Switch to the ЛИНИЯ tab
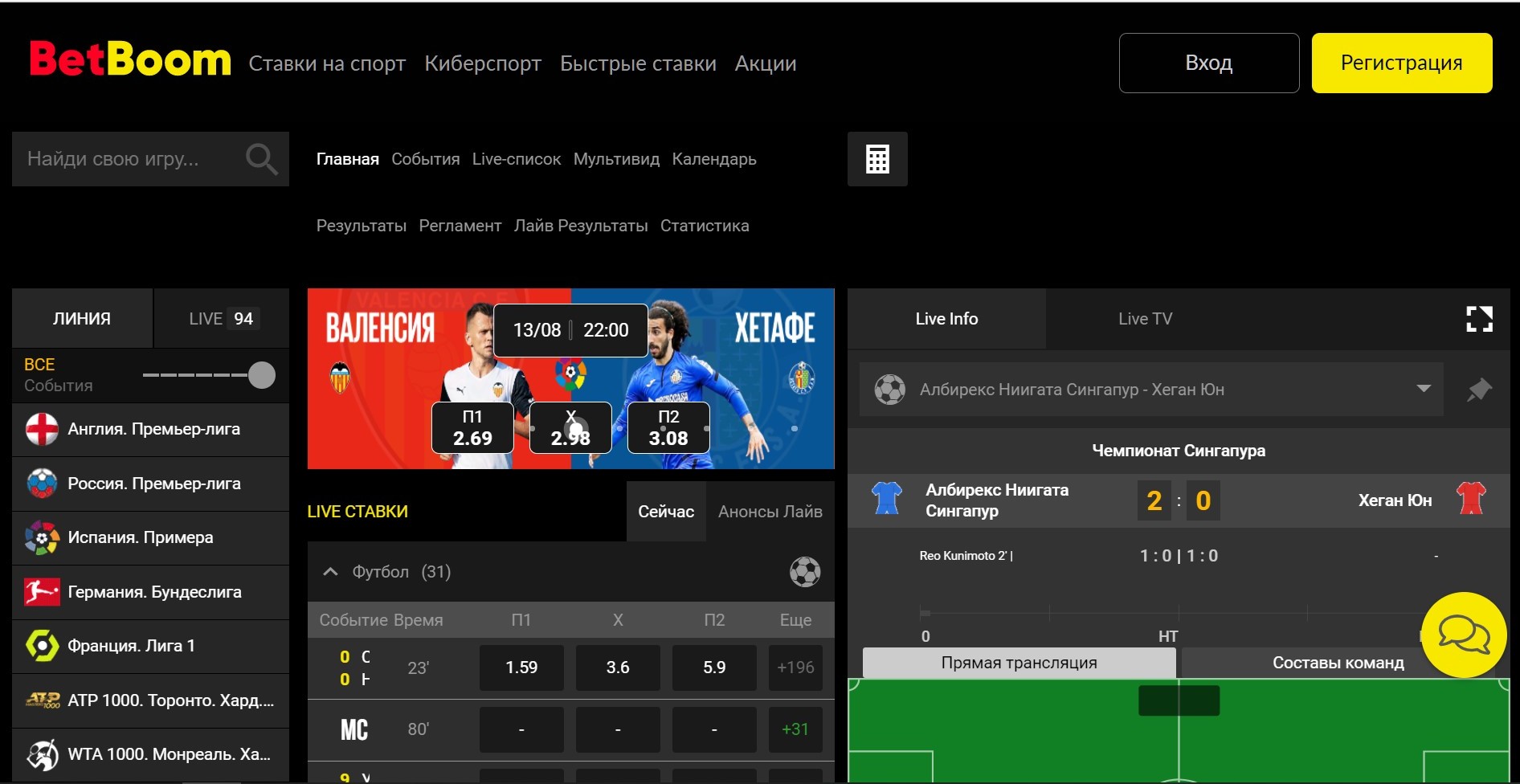1520x784 pixels. (x=82, y=319)
